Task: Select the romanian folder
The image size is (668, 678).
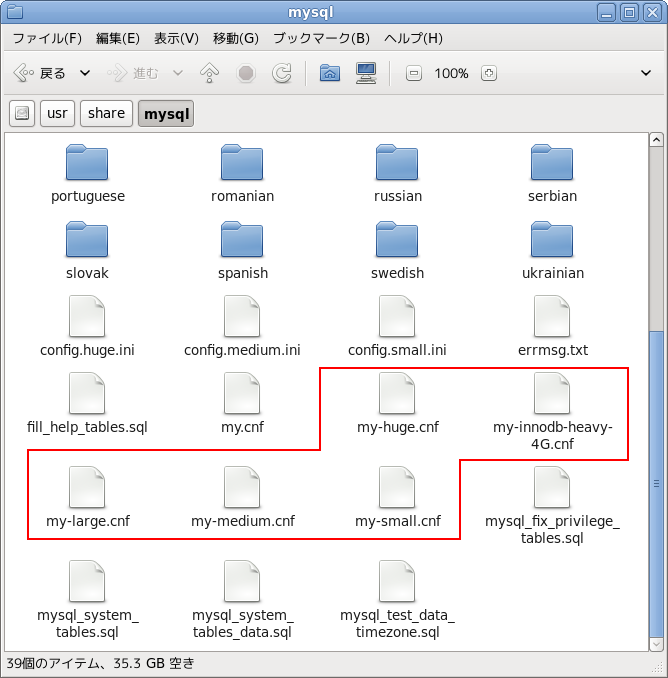Action: point(242,174)
